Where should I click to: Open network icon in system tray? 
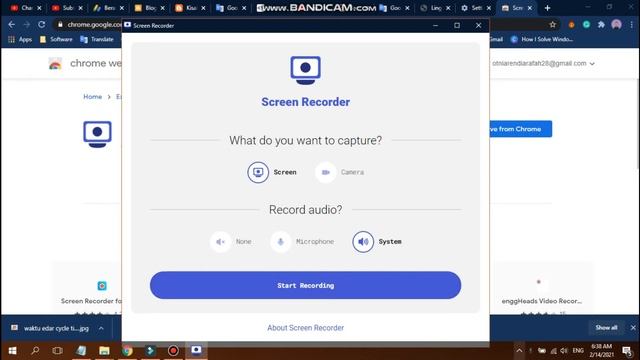pos(553,351)
